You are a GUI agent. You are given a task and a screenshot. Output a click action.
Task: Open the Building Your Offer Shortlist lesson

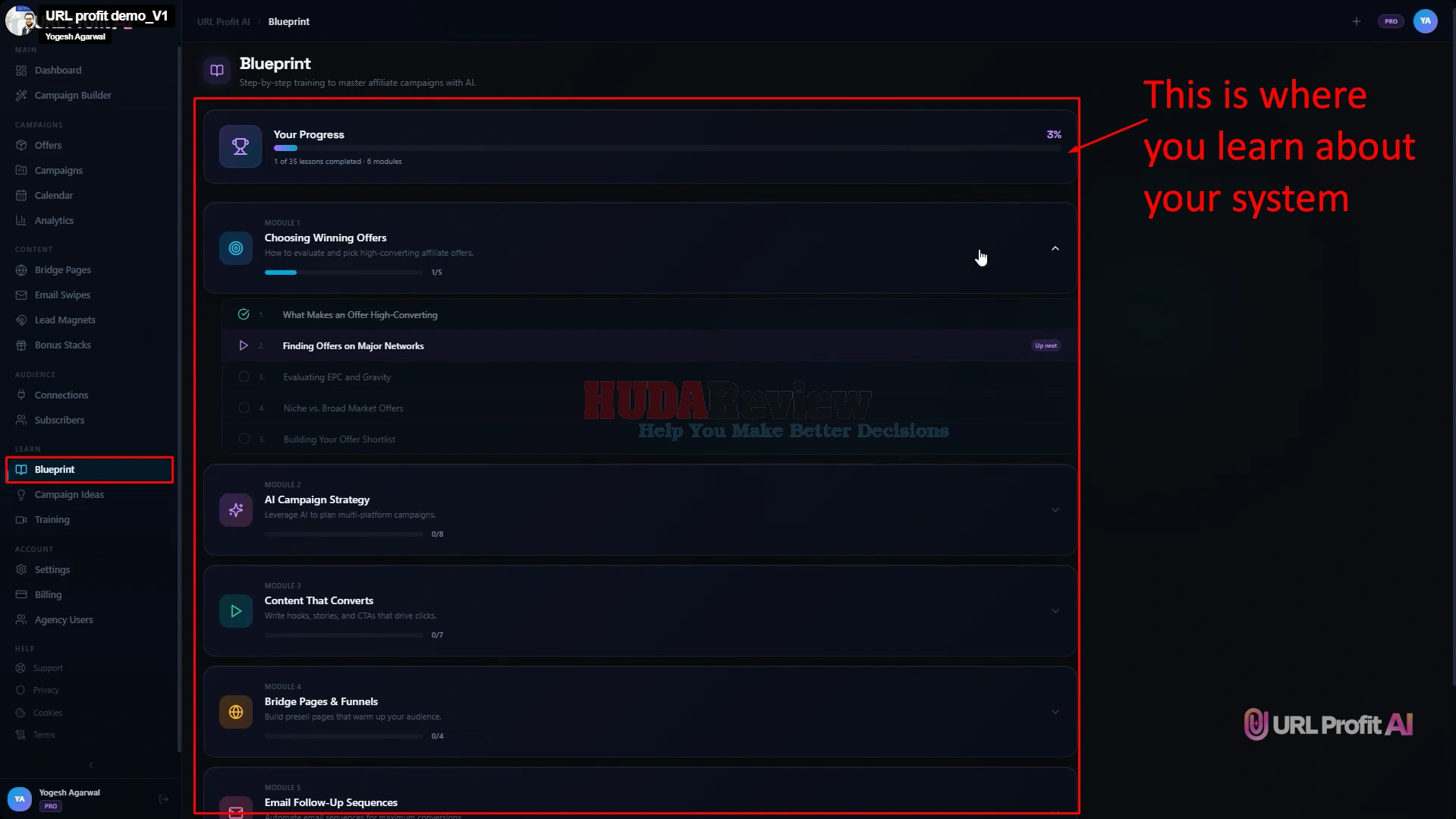pos(339,439)
